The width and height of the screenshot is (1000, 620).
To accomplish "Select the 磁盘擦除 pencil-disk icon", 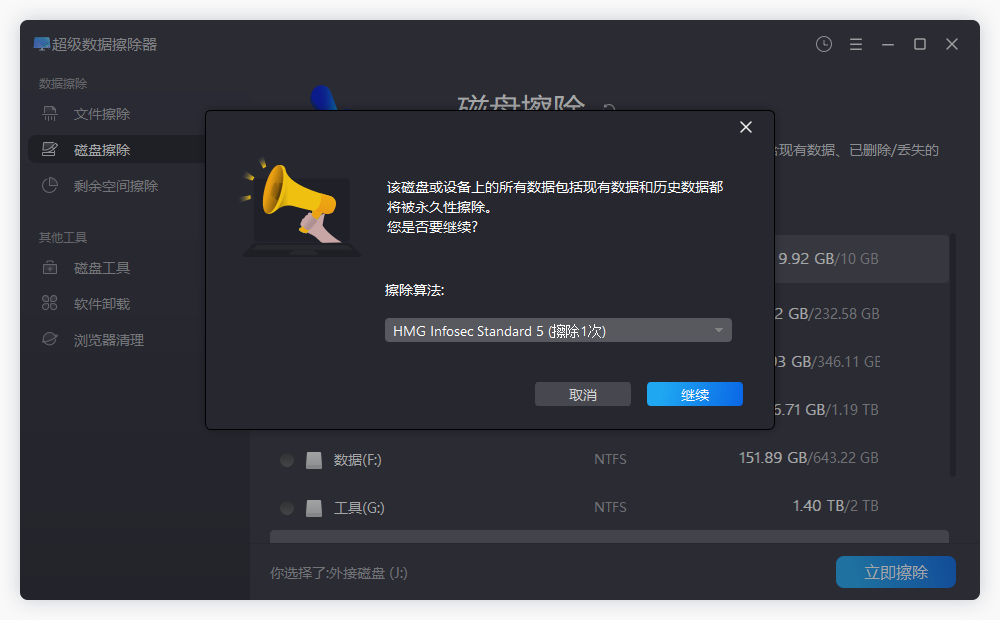I will (49, 149).
